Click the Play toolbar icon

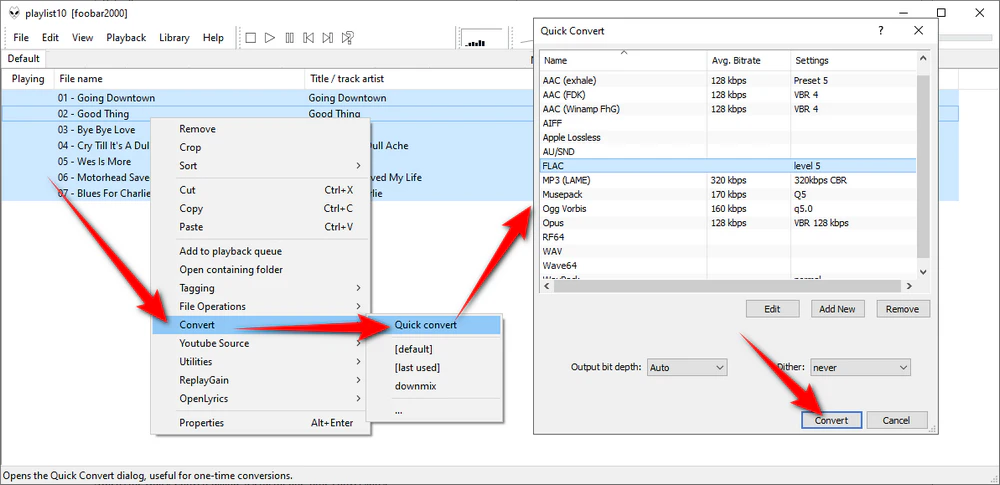(x=270, y=38)
